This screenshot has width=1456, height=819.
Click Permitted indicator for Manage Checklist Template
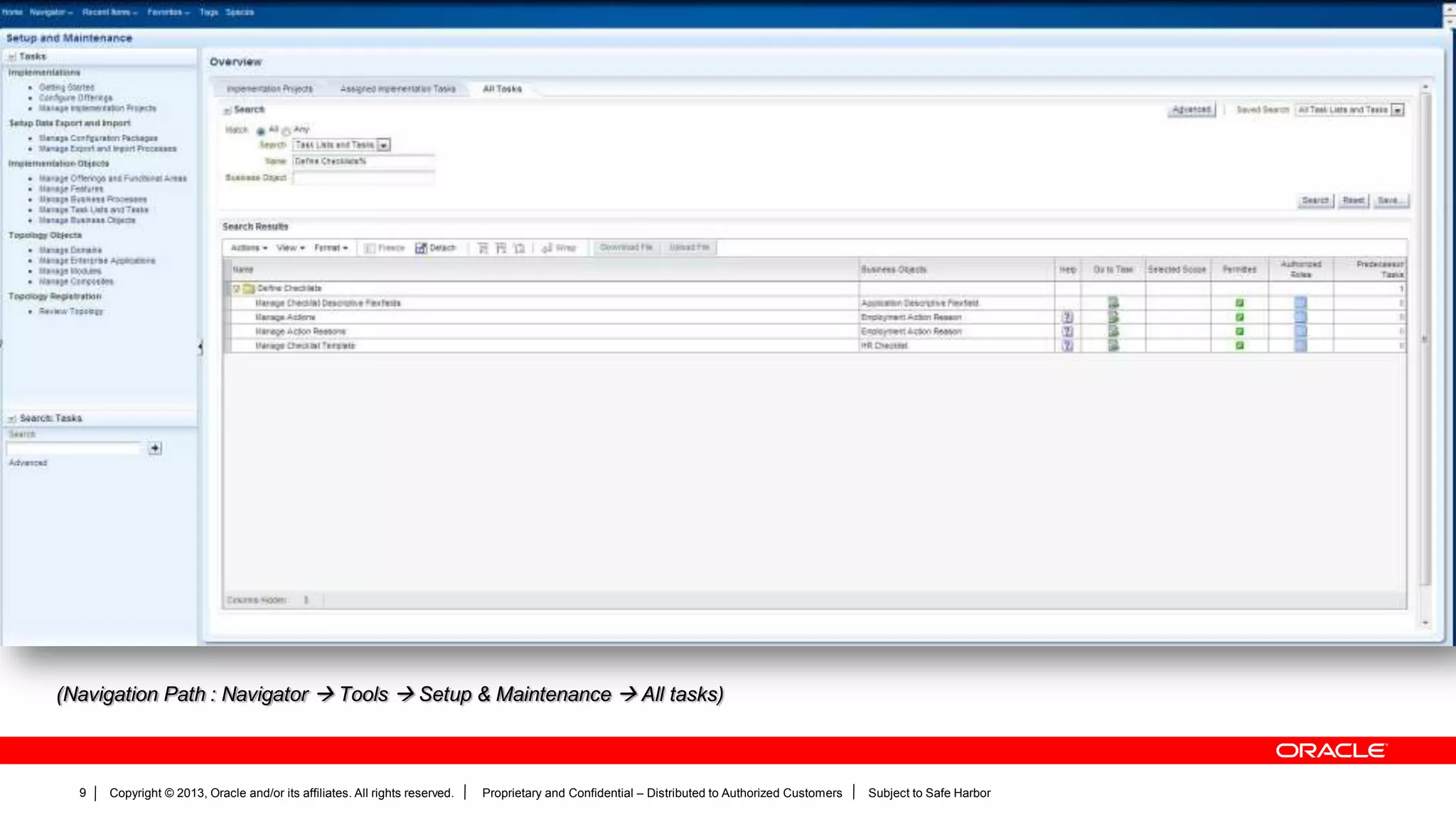click(1239, 346)
